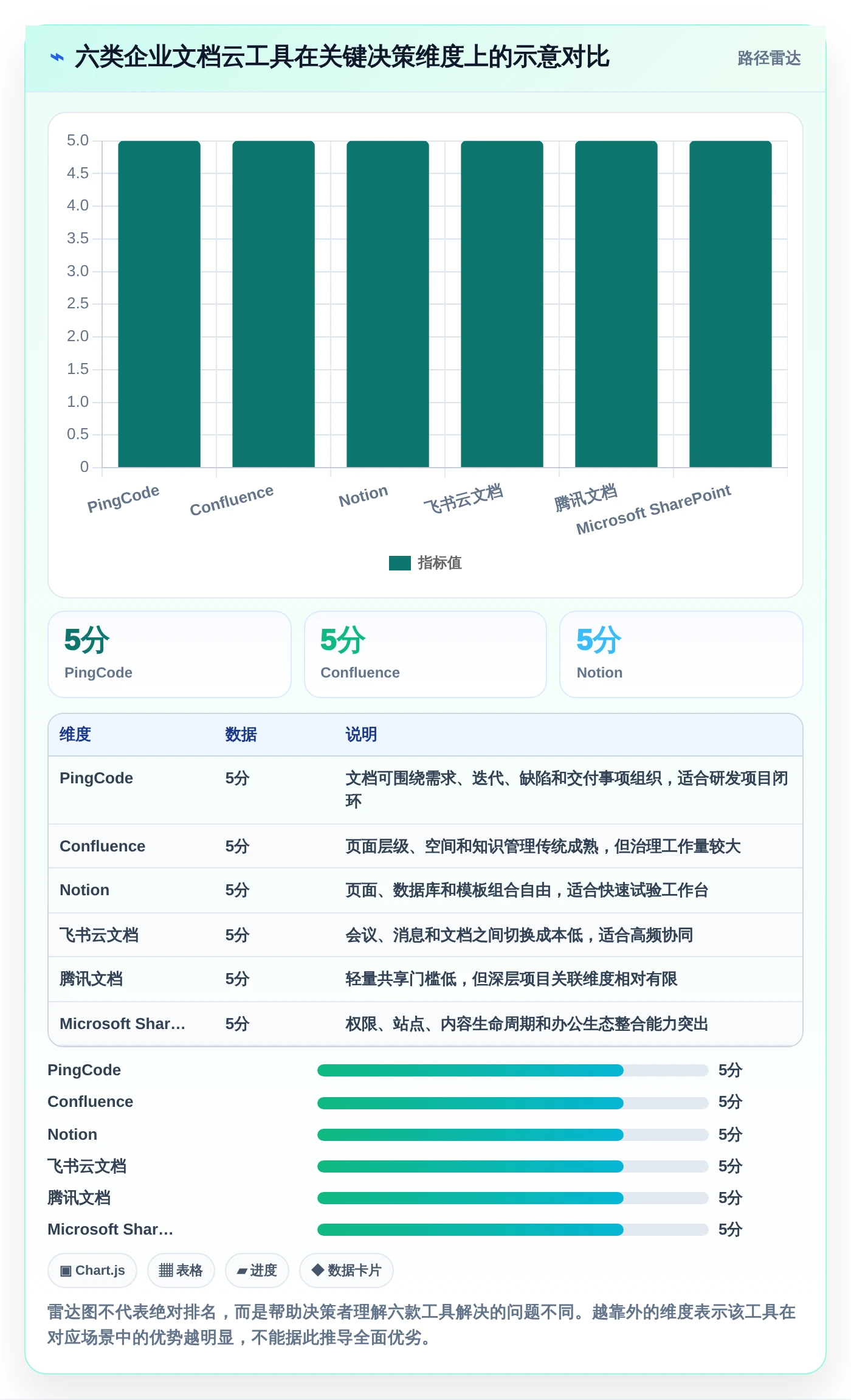Click the Confluence progress bar
The image size is (851, 1400).
(513, 1103)
